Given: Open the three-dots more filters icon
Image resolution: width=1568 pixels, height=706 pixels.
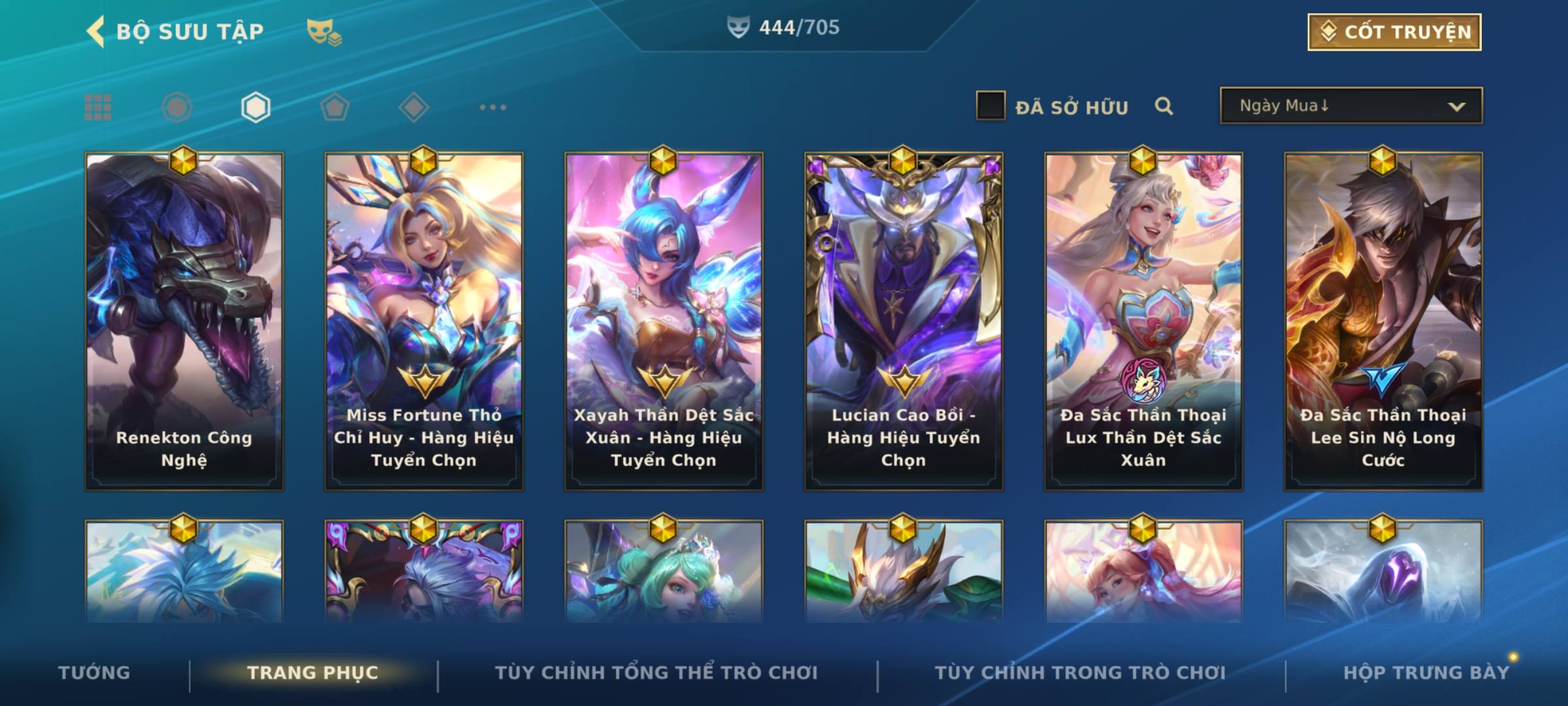Looking at the screenshot, I should [x=493, y=107].
